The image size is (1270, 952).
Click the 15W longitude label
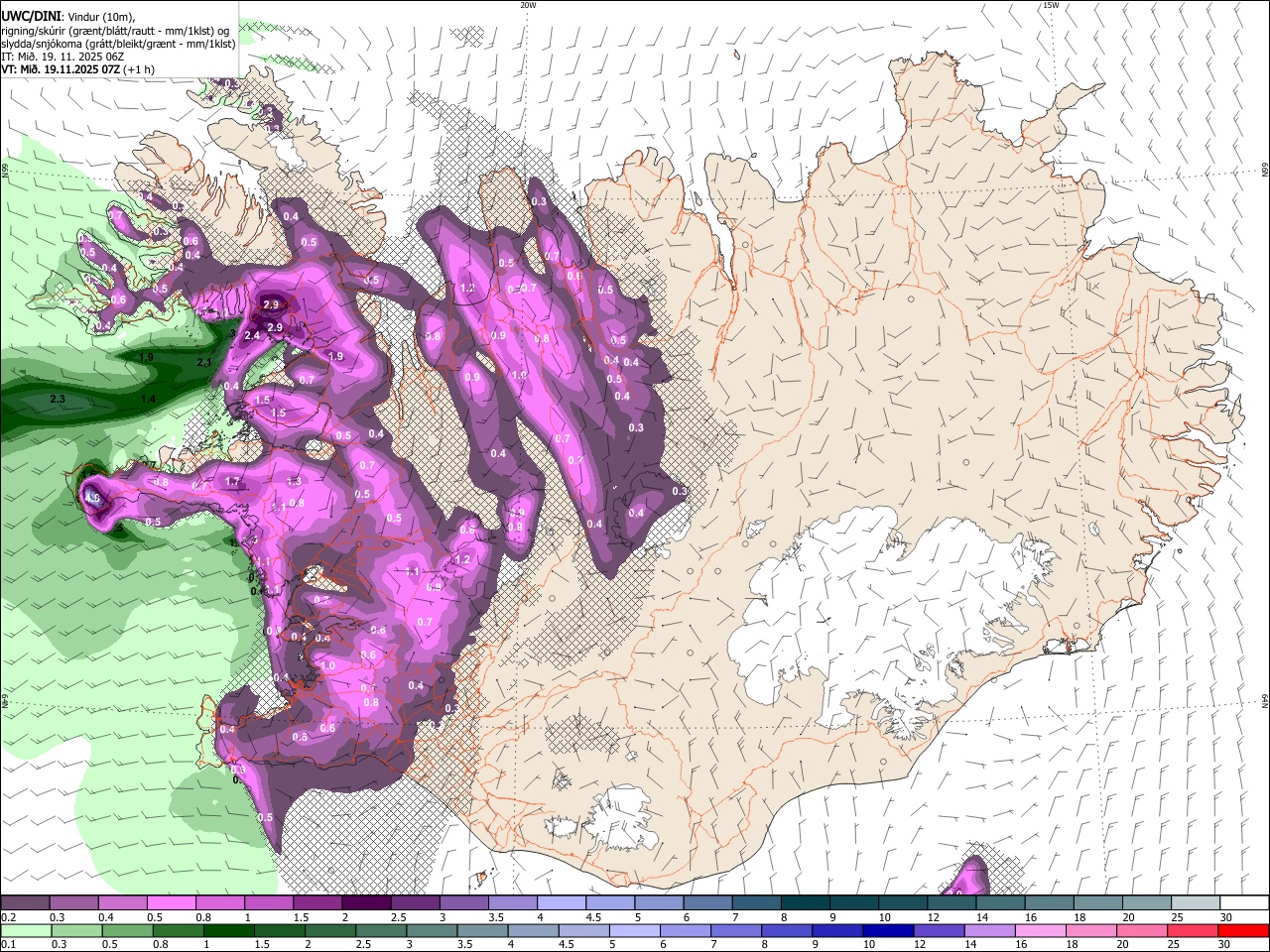point(1051,5)
